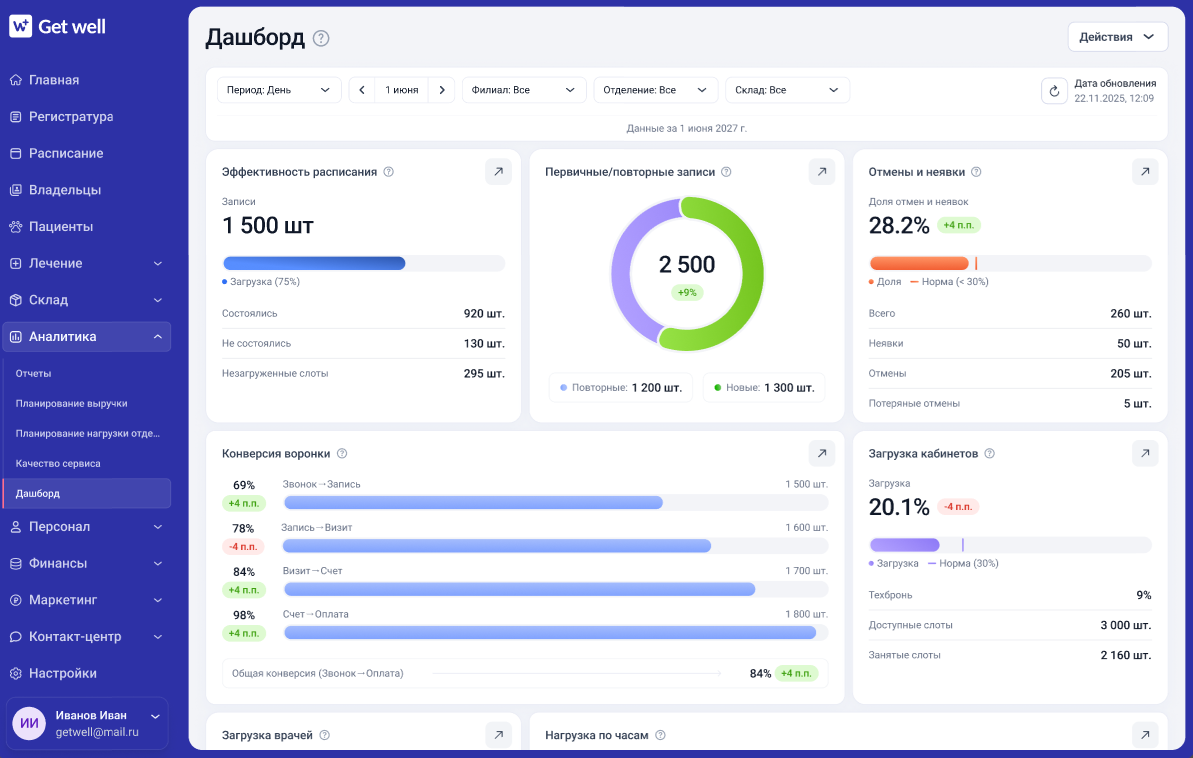This screenshot has height=758, width=1193.
Task: Click the 1 июня date field
Action: [x=402, y=90]
